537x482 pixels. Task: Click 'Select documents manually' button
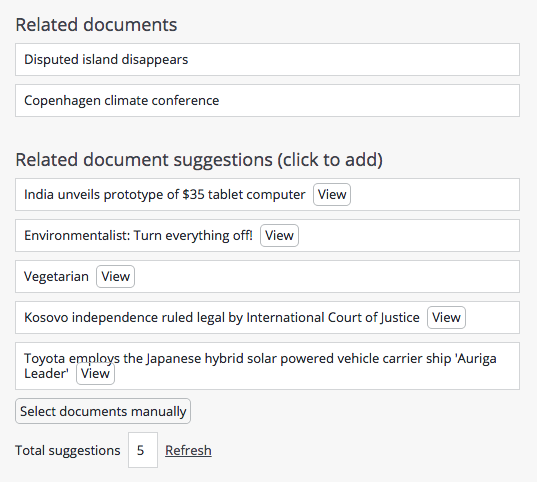point(103,411)
